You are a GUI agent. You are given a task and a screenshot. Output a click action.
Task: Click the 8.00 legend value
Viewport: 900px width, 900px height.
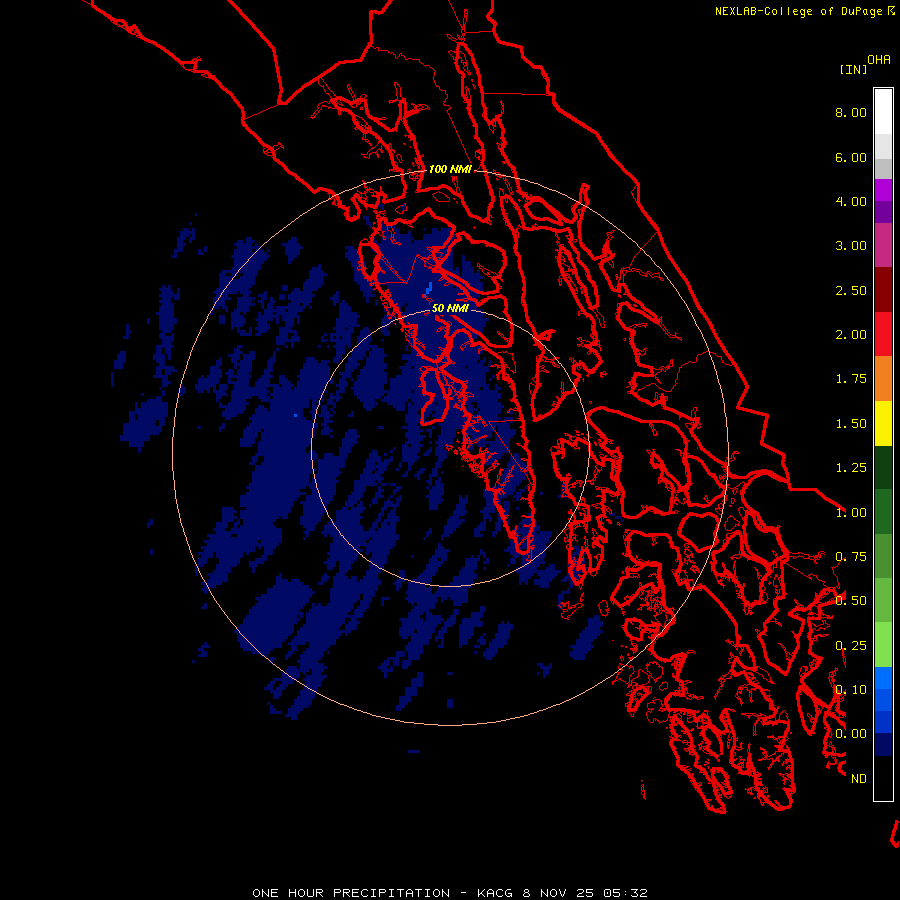851,112
